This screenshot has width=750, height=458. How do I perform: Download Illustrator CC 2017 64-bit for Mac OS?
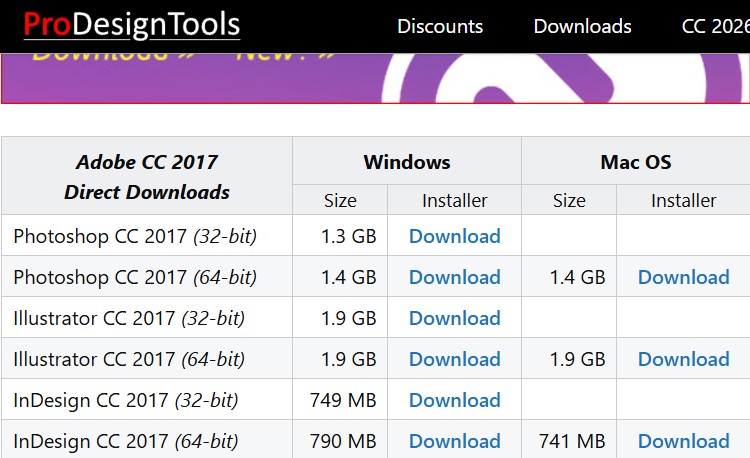[x=684, y=359]
